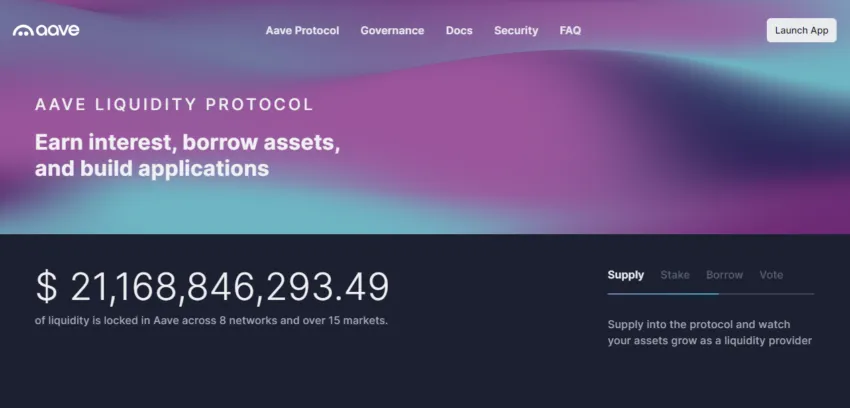850x408 pixels.
Task: Click the progress bar under the tabs
Action: [710, 294]
